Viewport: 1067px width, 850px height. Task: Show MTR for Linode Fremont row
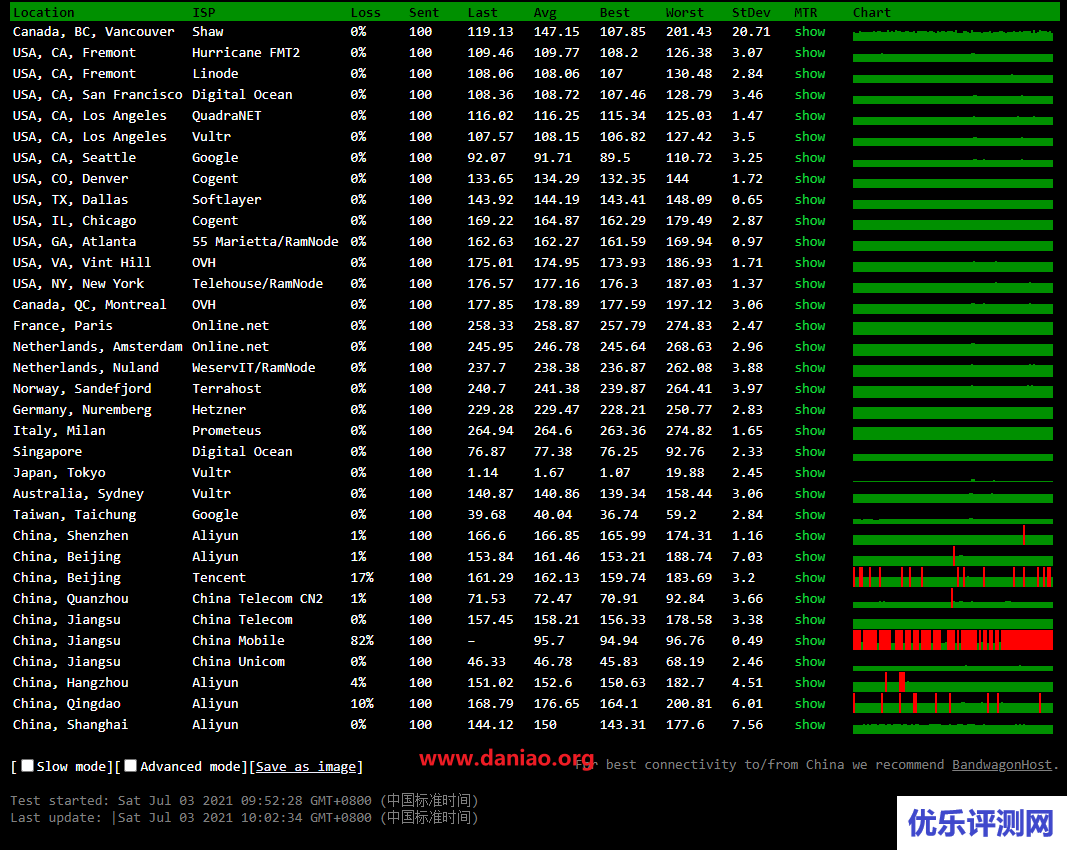[x=810, y=73]
